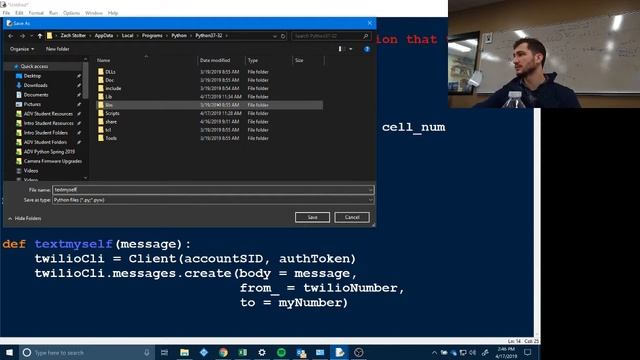Open Excel from taskbar
This screenshot has height=360, width=640.
click(x=242, y=352)
